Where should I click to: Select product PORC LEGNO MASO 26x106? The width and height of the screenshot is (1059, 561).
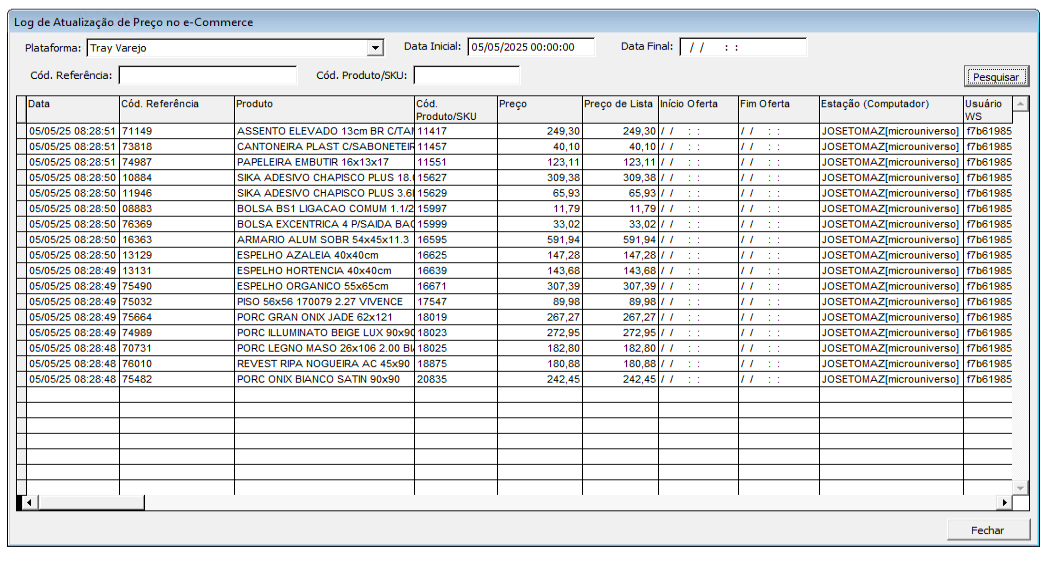(x=325, y=348)
